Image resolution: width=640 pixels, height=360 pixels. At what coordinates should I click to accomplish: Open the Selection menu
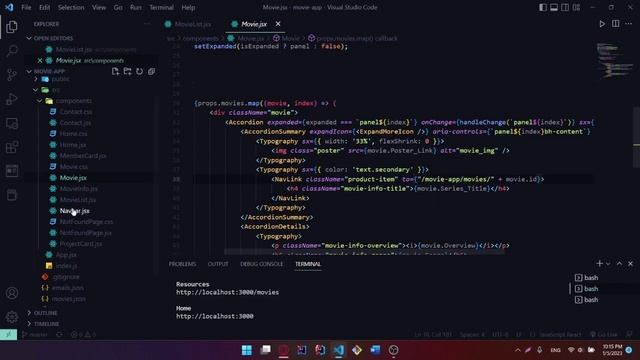71,7
